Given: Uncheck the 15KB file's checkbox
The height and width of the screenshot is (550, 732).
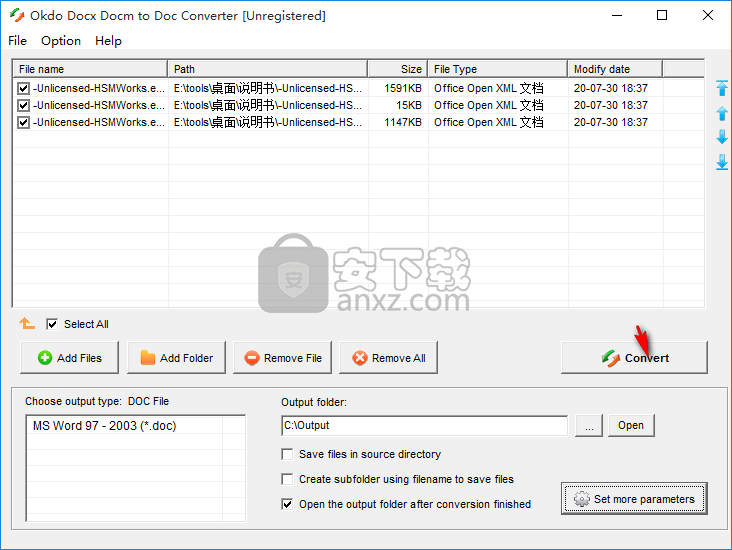Looking at the screenshot, I should click(23, 106).
